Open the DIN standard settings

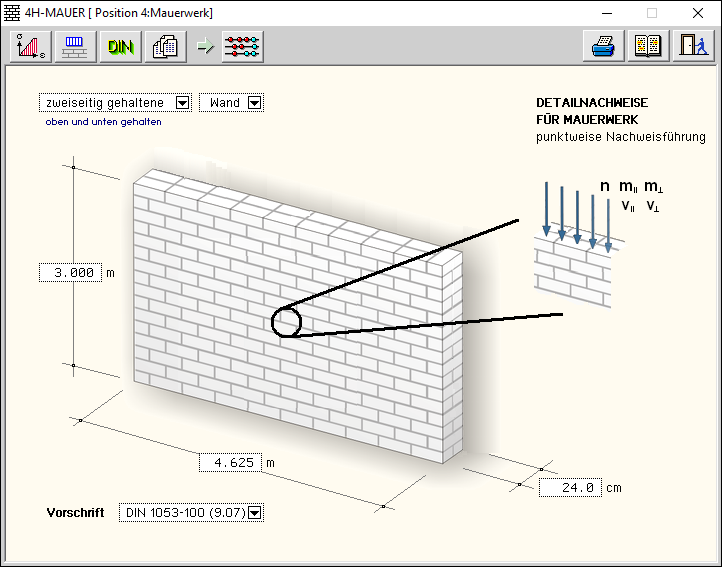click(120, 47)
